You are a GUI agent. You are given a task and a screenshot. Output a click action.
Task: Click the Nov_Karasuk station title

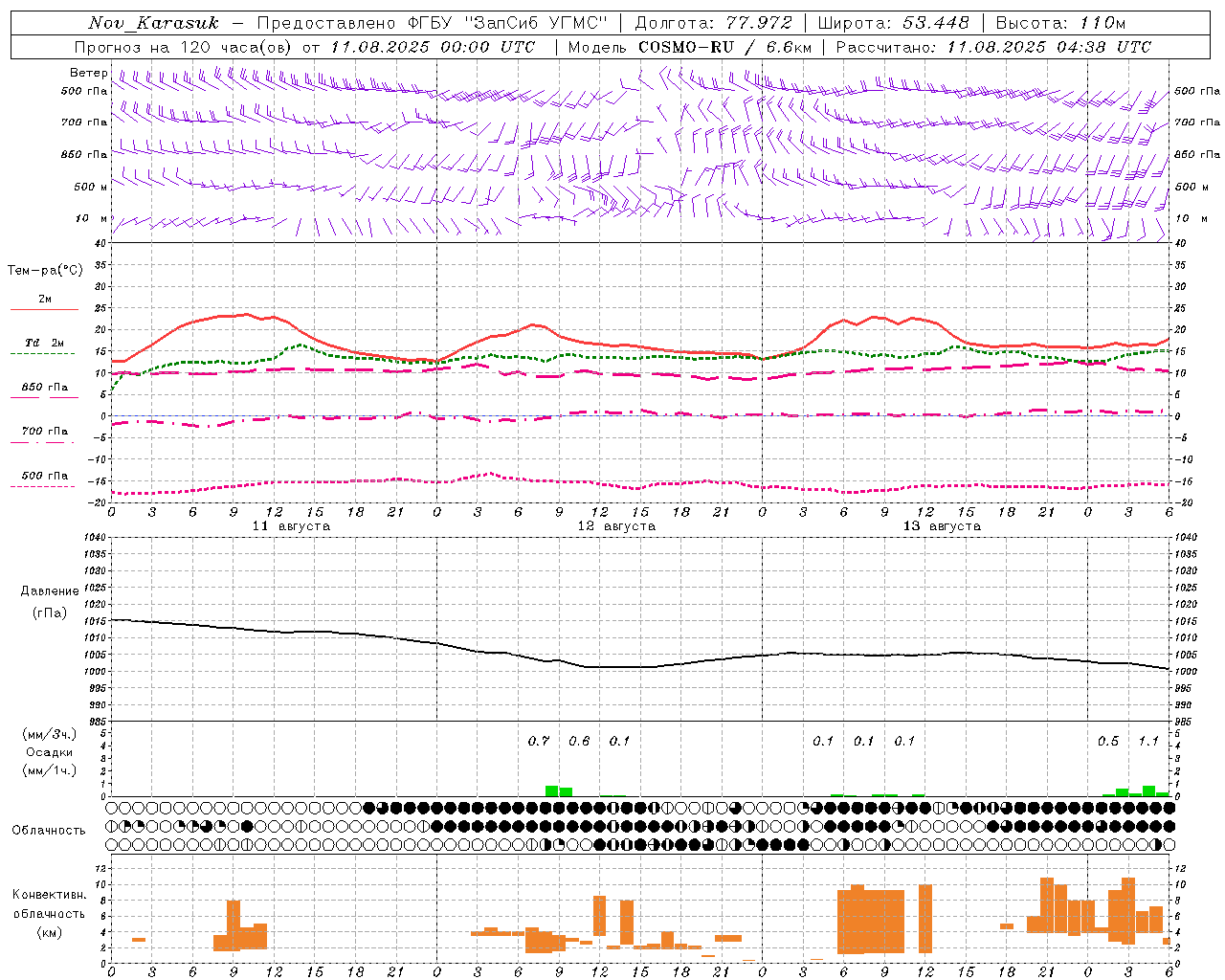(153, 23)
